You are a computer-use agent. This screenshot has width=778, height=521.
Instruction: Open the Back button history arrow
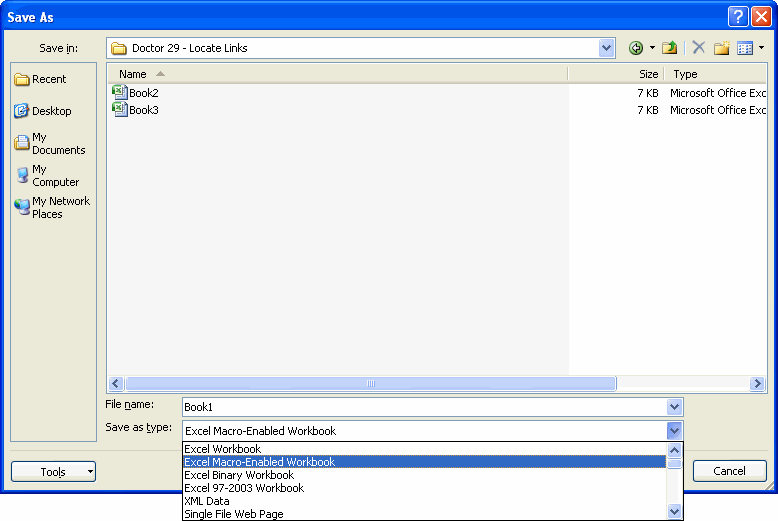[652, 48]
